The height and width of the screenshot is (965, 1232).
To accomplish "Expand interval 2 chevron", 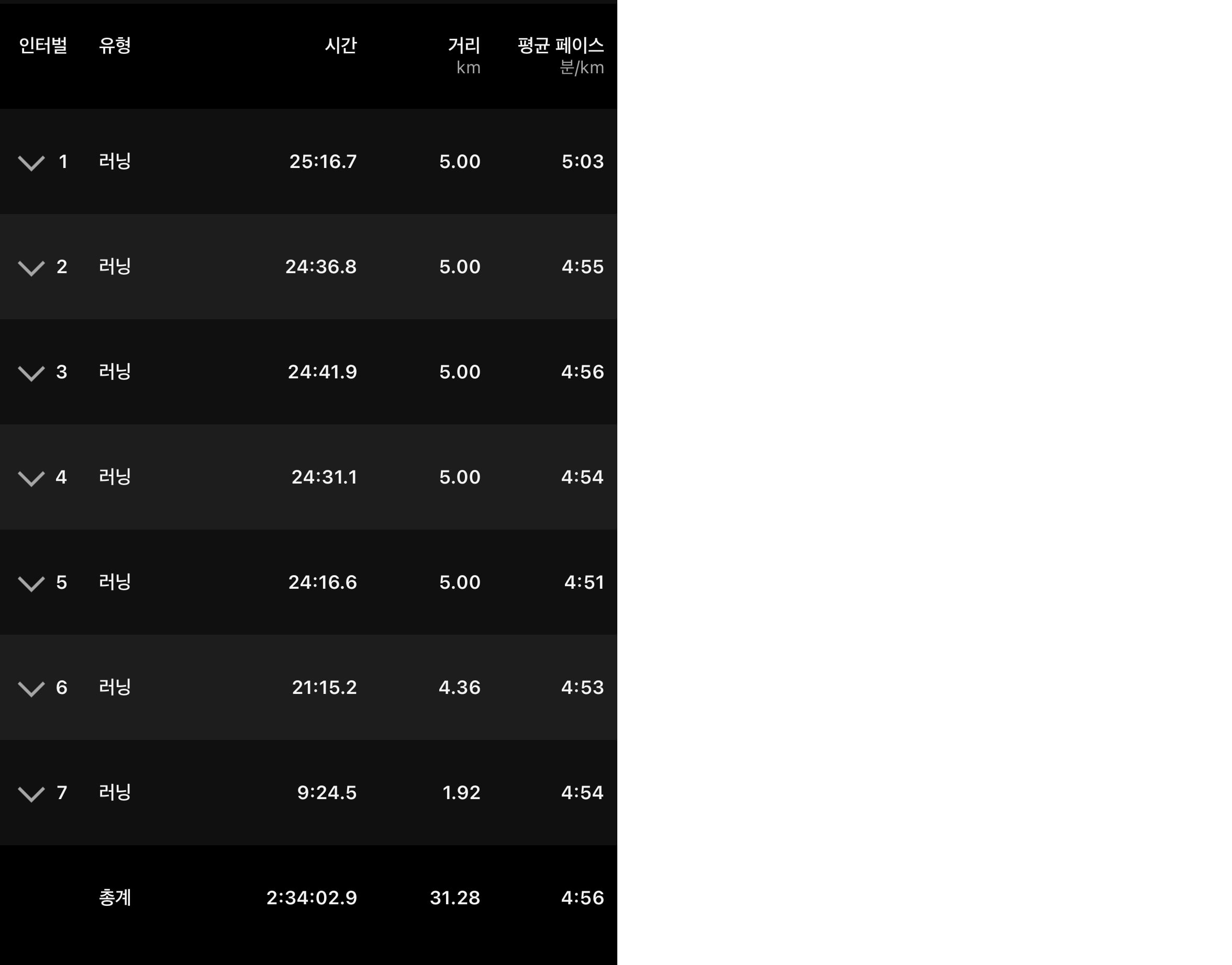I will (31, 268).
